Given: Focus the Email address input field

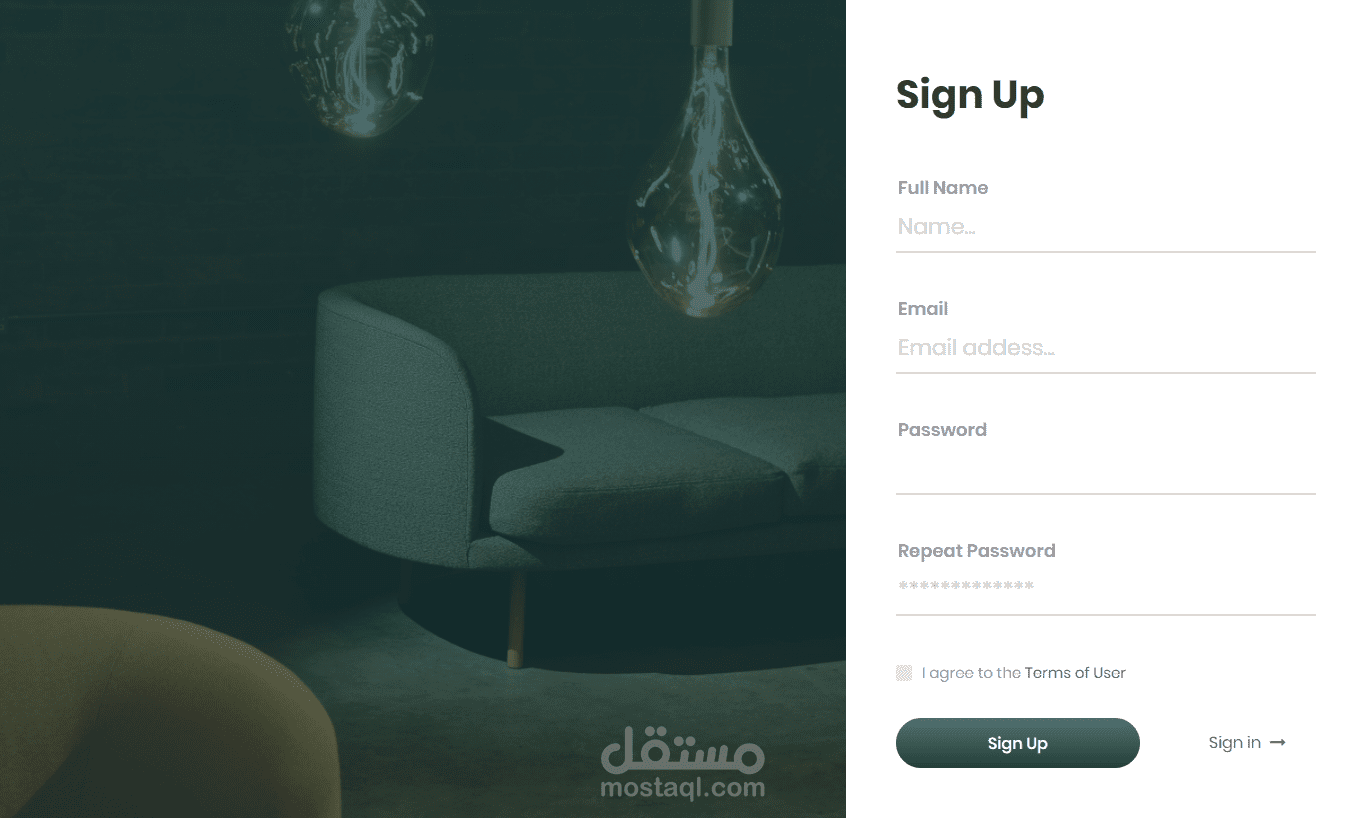Looking at the screenshot, I should [1105, 348].
